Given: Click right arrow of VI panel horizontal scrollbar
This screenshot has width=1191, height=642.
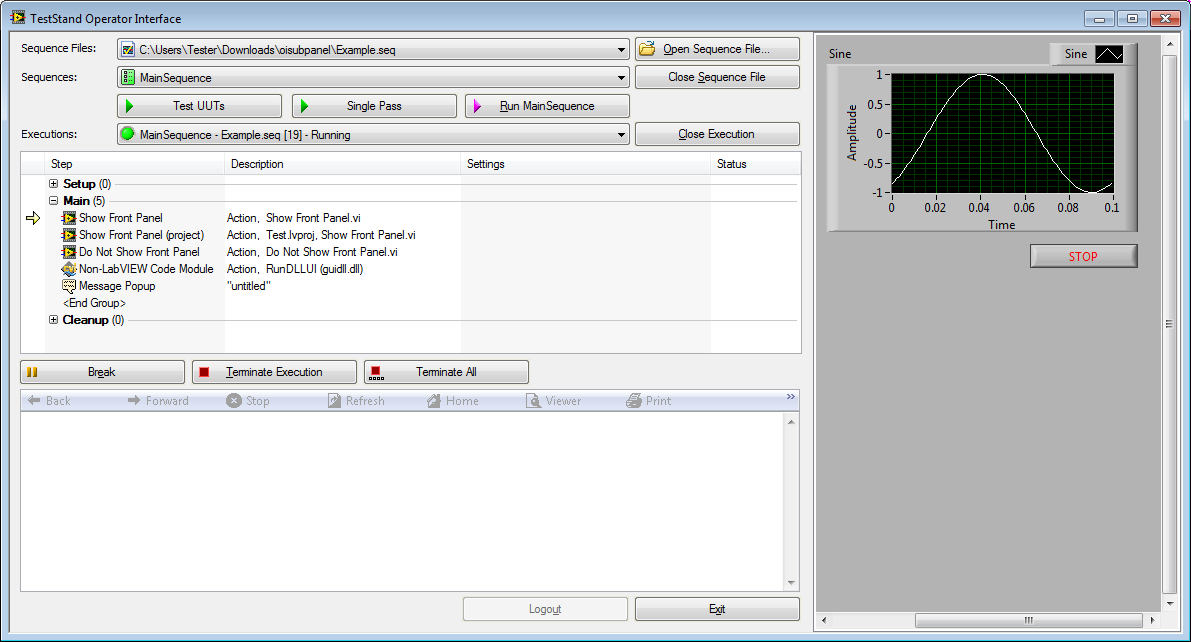Looking at the screenshot, I should (1152, 620).
